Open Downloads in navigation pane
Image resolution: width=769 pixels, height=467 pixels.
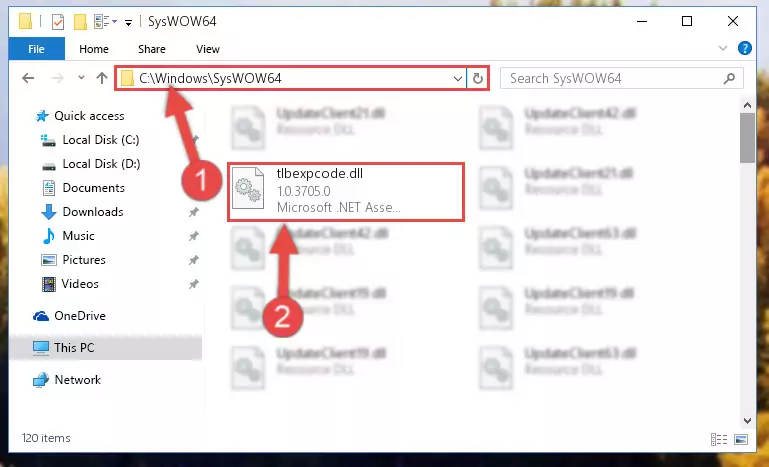[x=93, y=212]
